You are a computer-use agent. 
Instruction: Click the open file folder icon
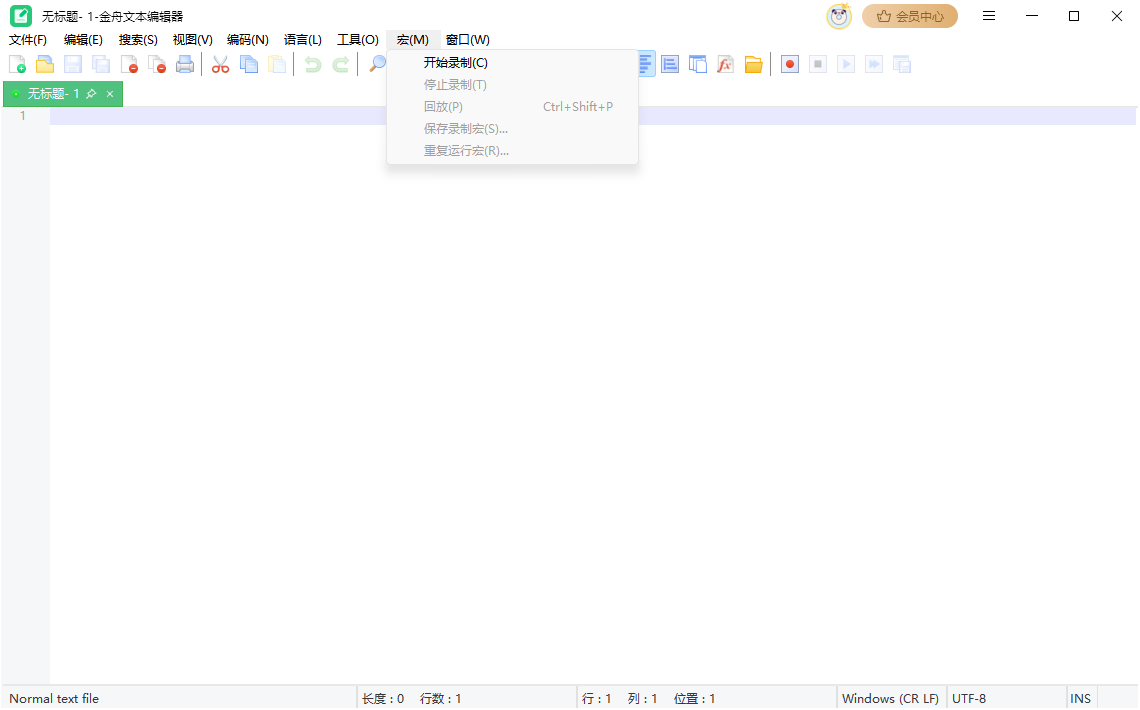(45, 64)
